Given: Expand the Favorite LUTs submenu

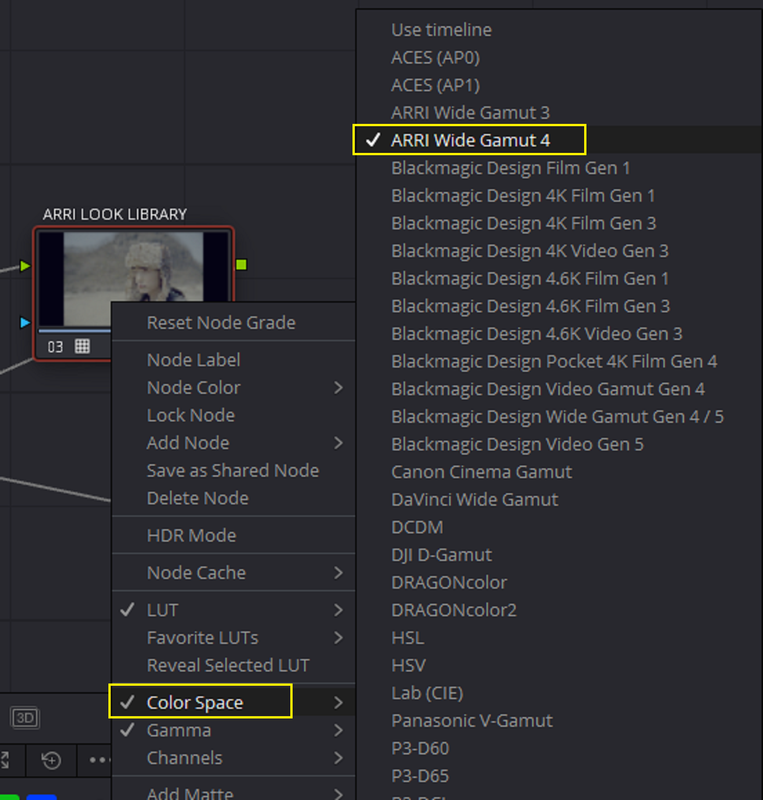Looking at the screenshot, I should [x=234, y=637].
